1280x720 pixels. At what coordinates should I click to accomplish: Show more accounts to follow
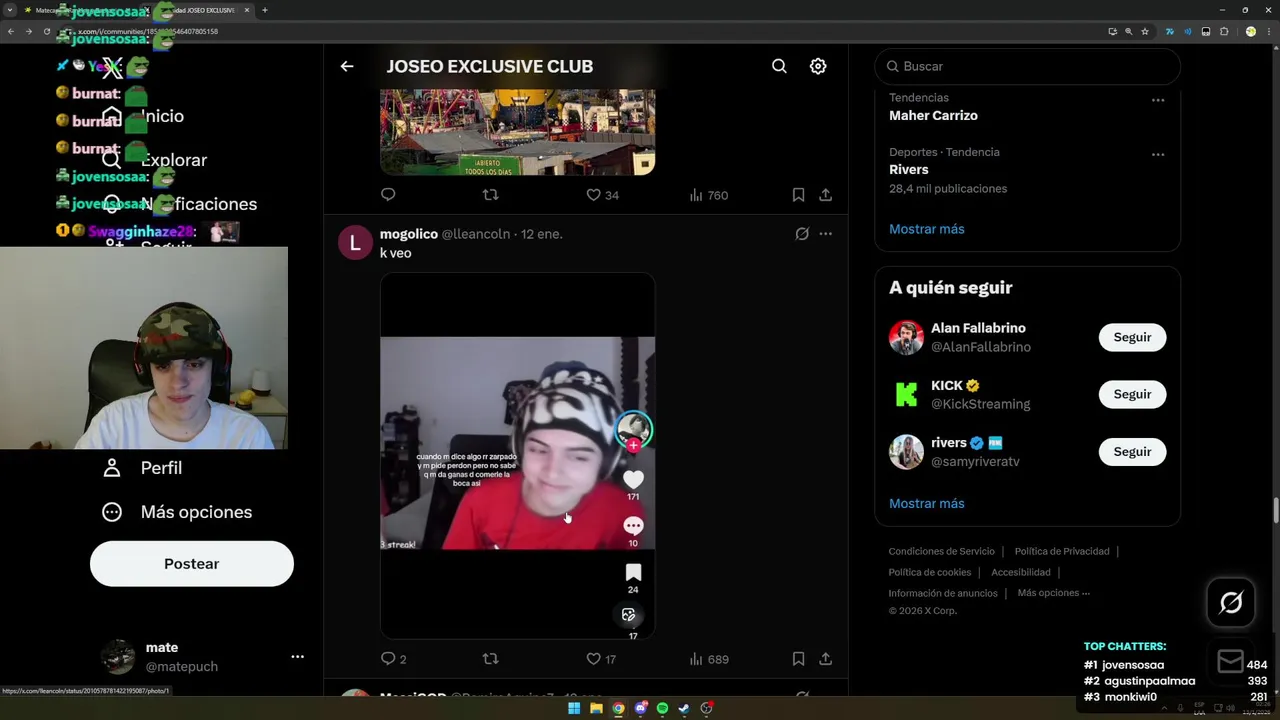coord(927,503)
